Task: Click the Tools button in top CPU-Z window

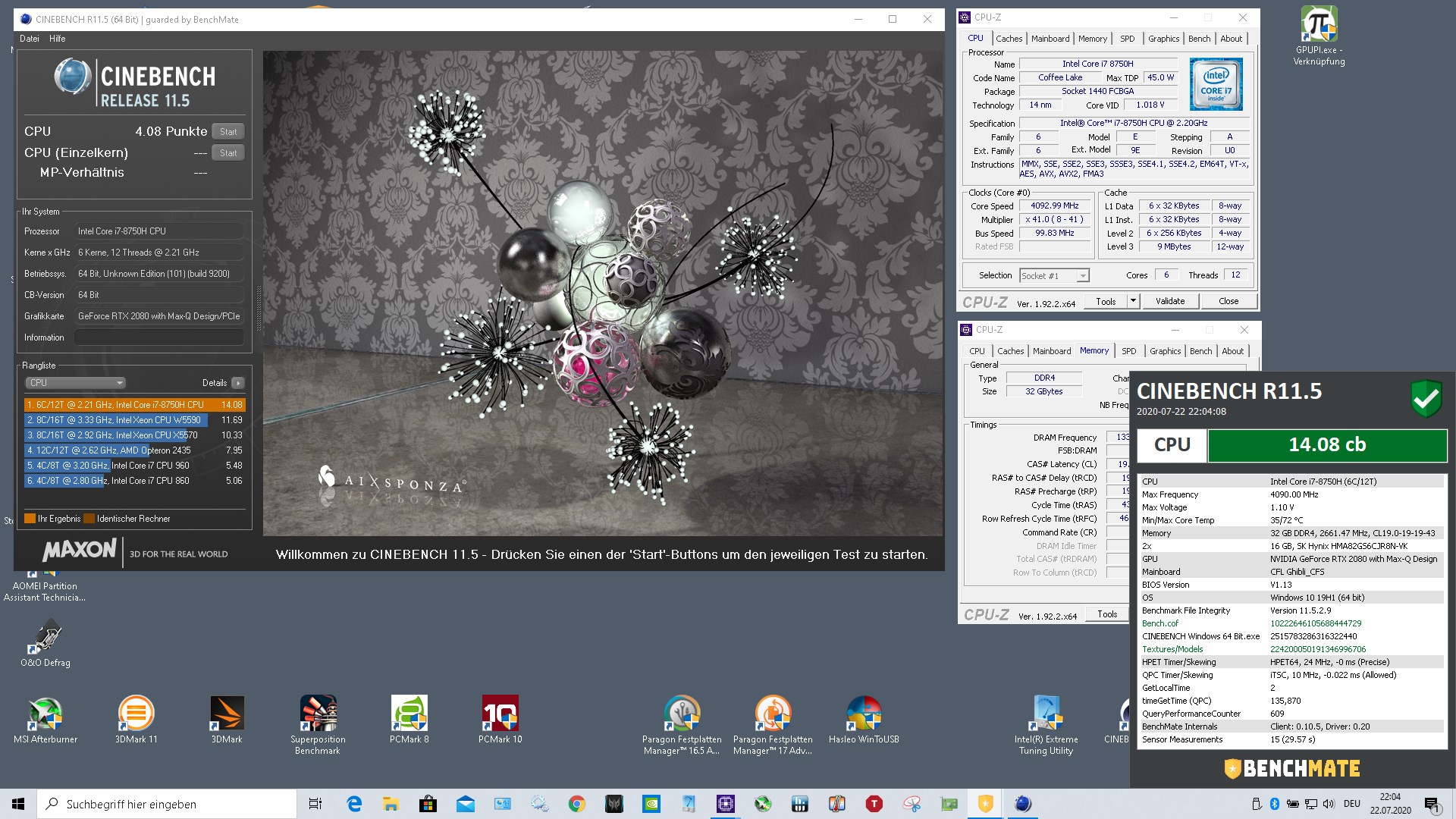Action: tap(1106, 301)
